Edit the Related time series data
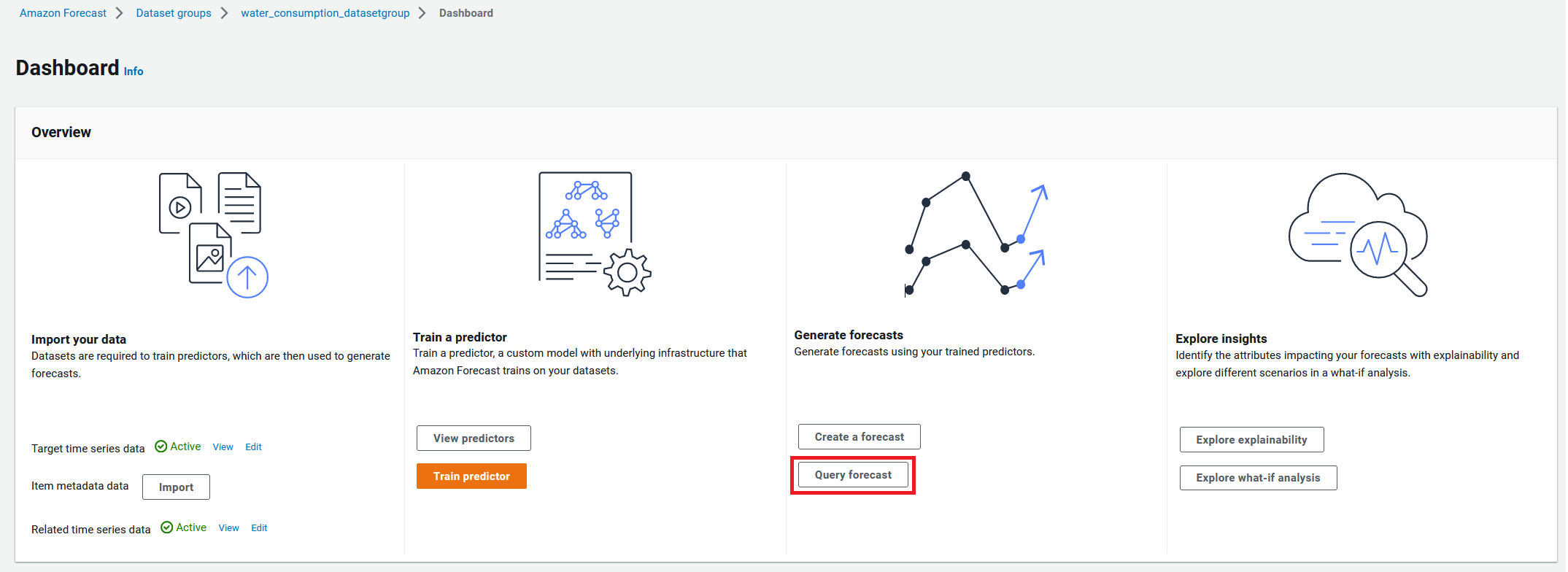The image size is (1568, 572). click(x=259, y=528)
